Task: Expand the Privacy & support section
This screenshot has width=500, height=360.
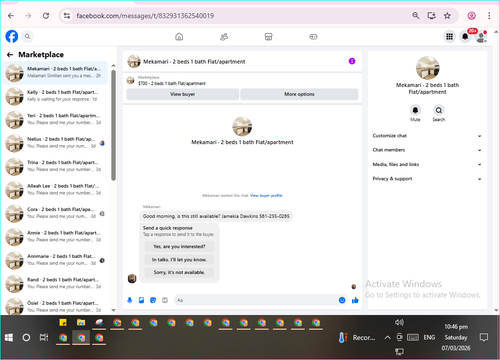Action: [427, 179]
